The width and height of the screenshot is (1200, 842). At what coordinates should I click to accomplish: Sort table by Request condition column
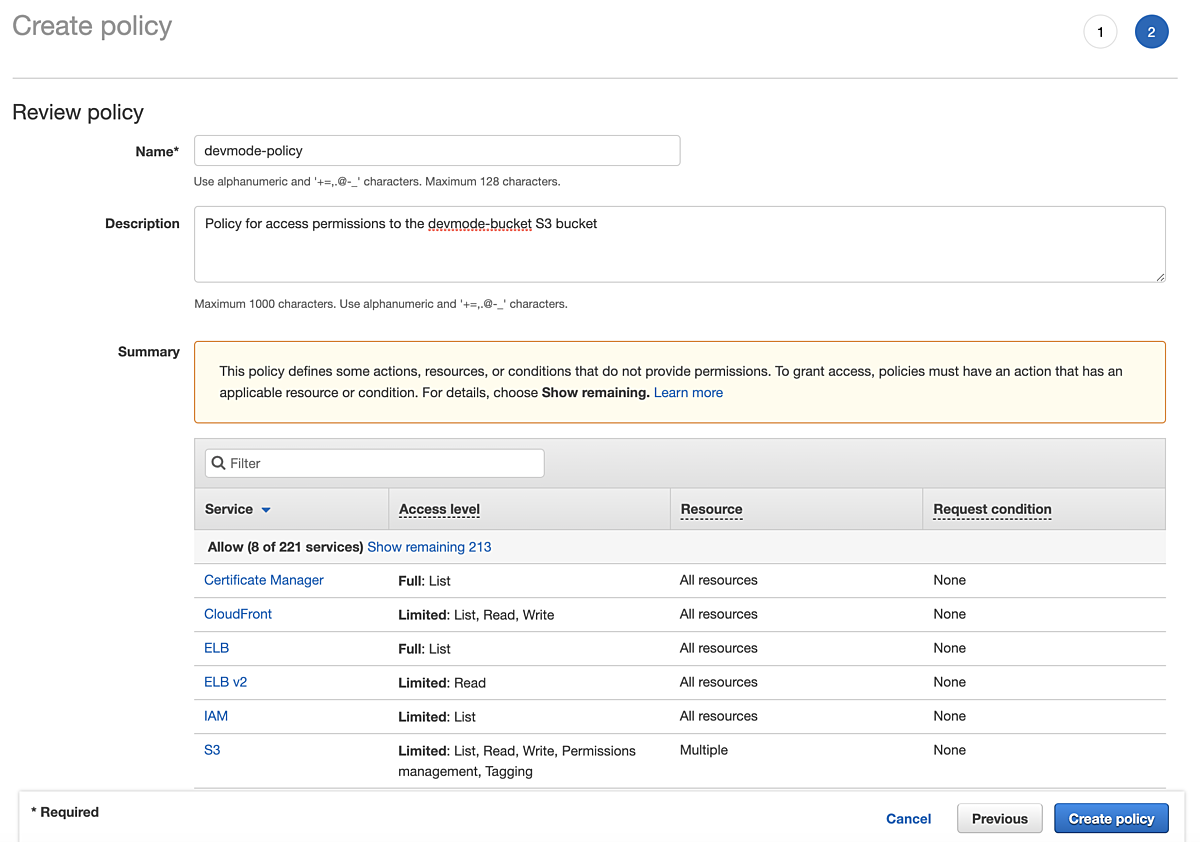(x=992, y=509)
